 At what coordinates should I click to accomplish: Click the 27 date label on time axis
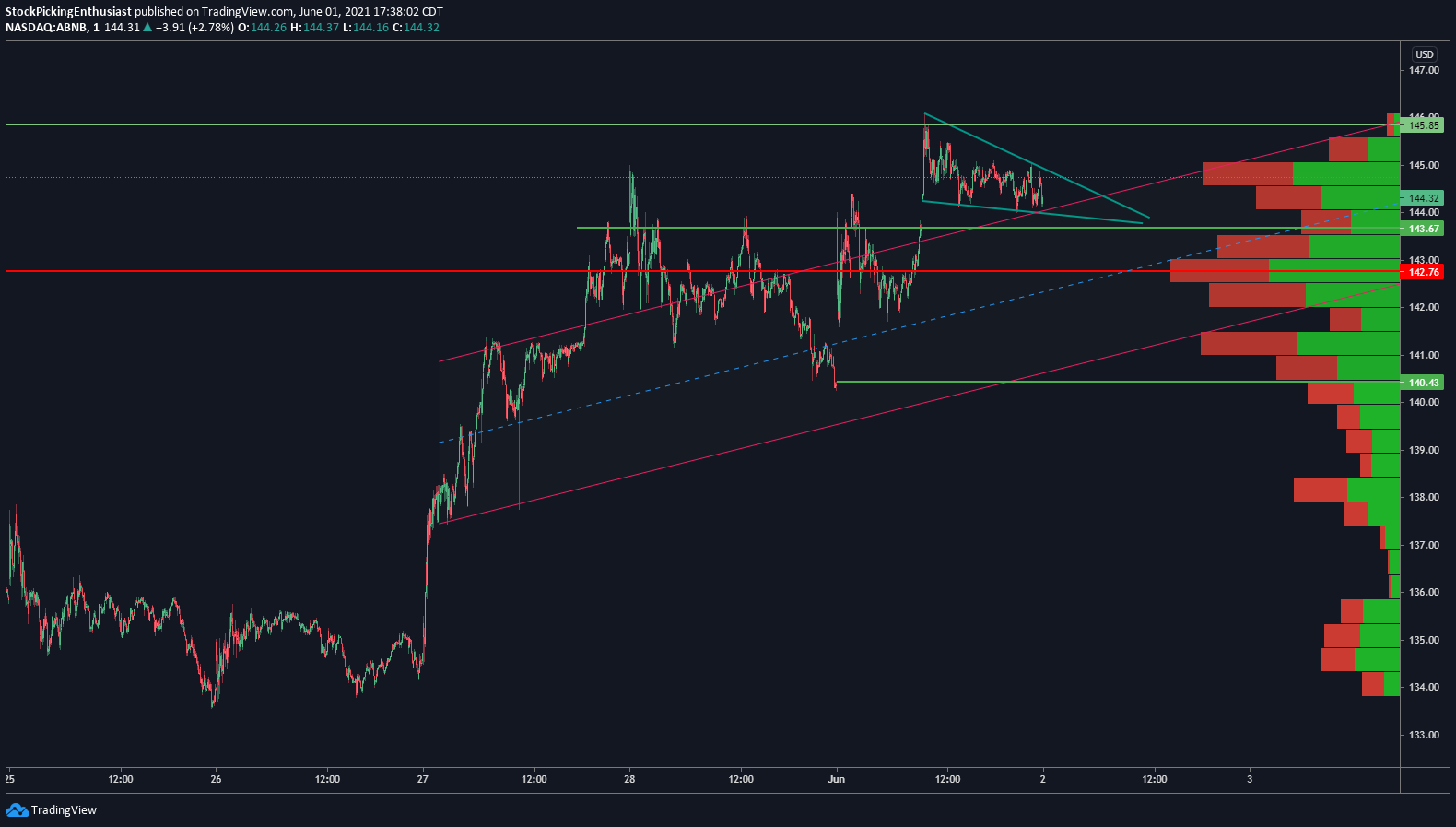[x=422, y=779]
